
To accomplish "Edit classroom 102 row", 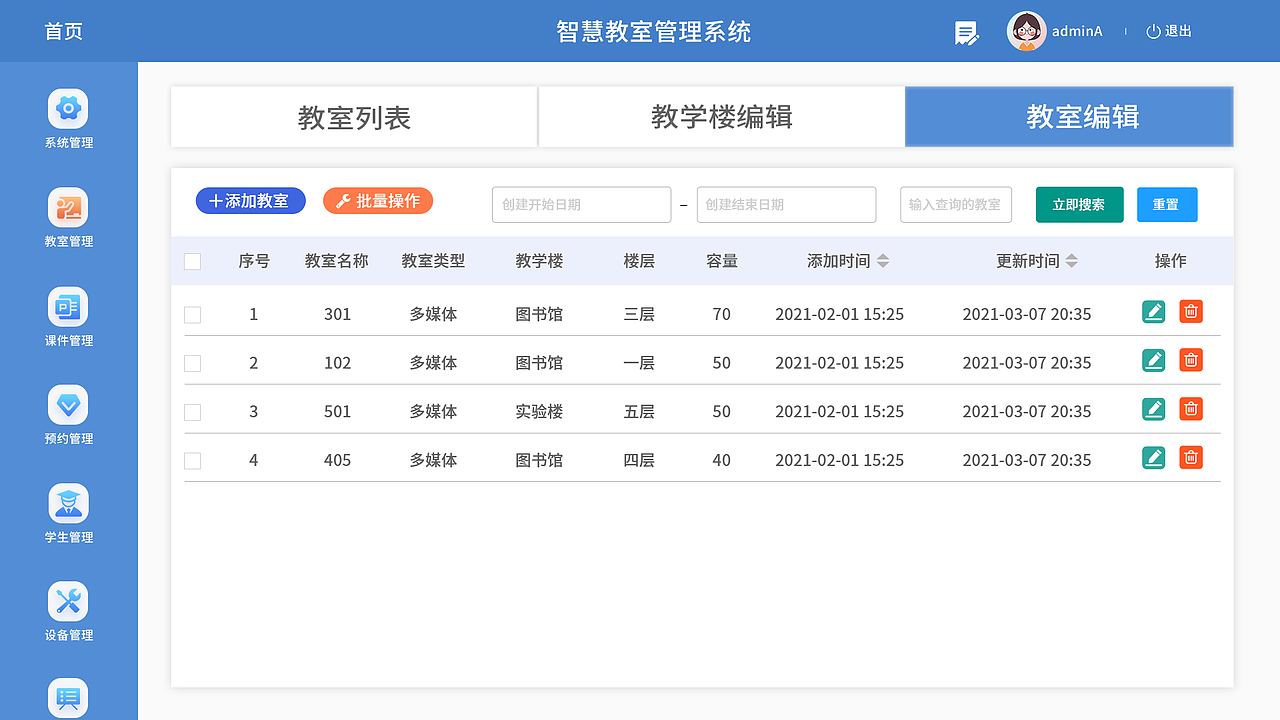I will [x=1154, y=361].
